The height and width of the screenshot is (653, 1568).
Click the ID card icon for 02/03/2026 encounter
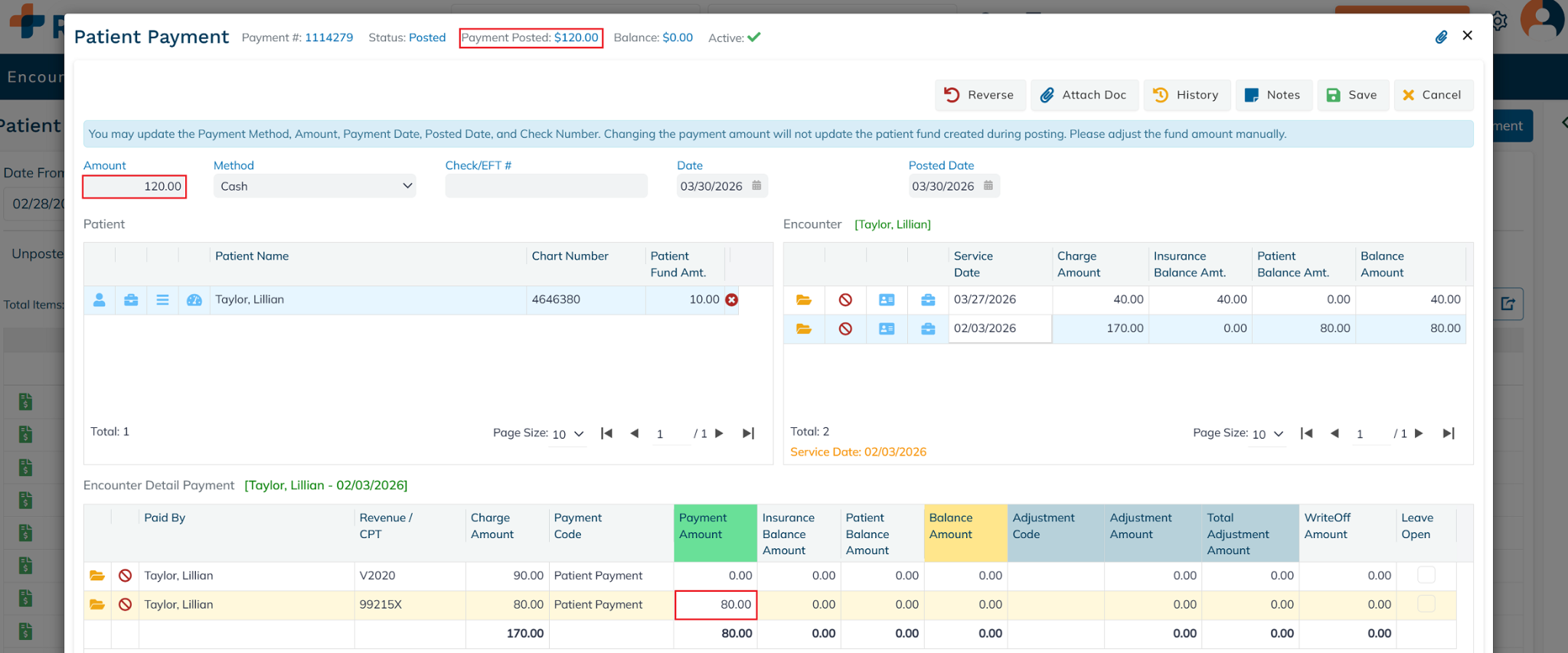(x=887, y=329)
